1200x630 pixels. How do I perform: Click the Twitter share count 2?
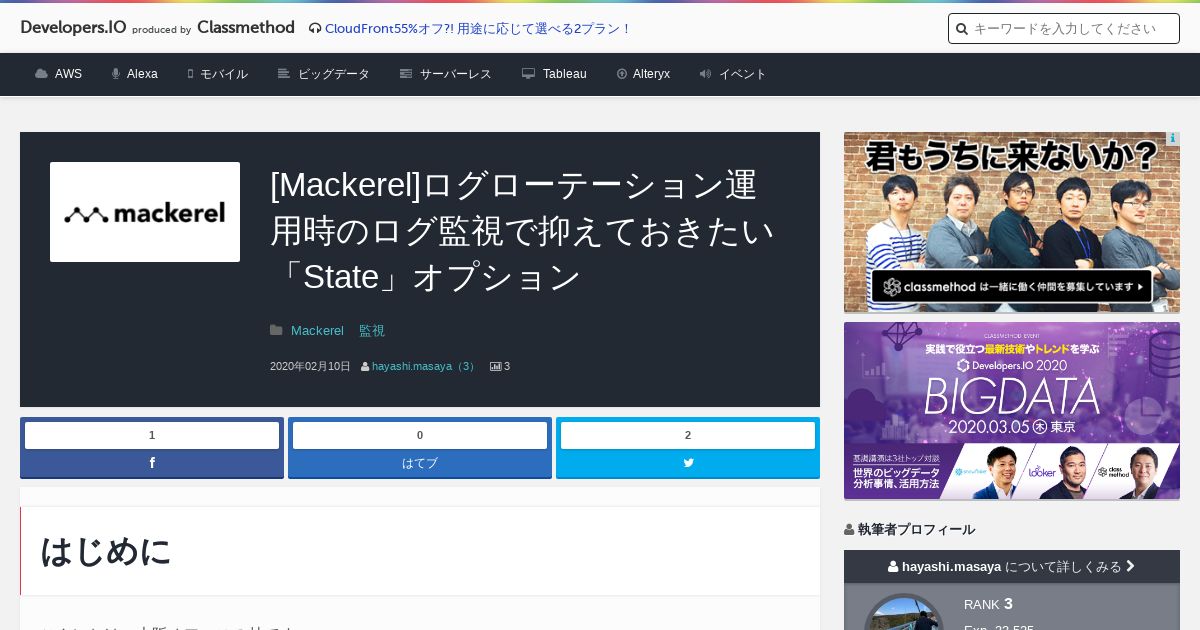click(x=688, y=435)
